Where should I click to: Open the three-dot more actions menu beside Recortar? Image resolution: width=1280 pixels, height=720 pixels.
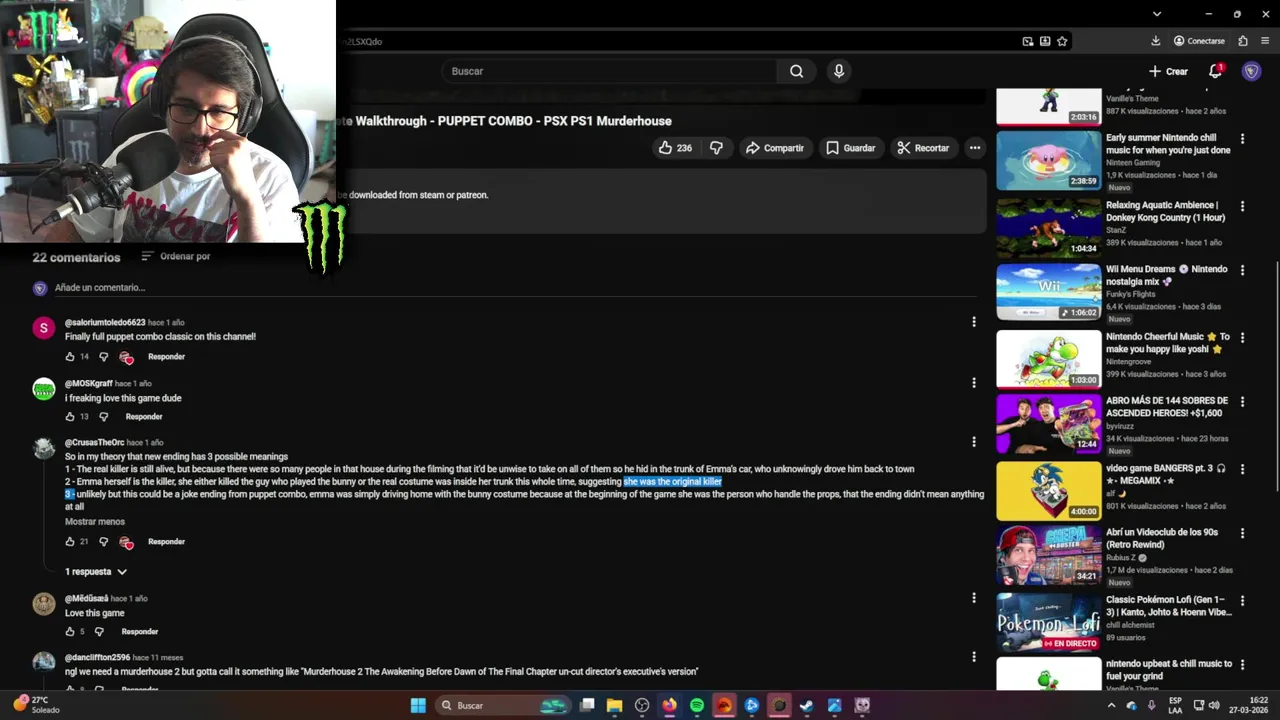coord(974,148)
